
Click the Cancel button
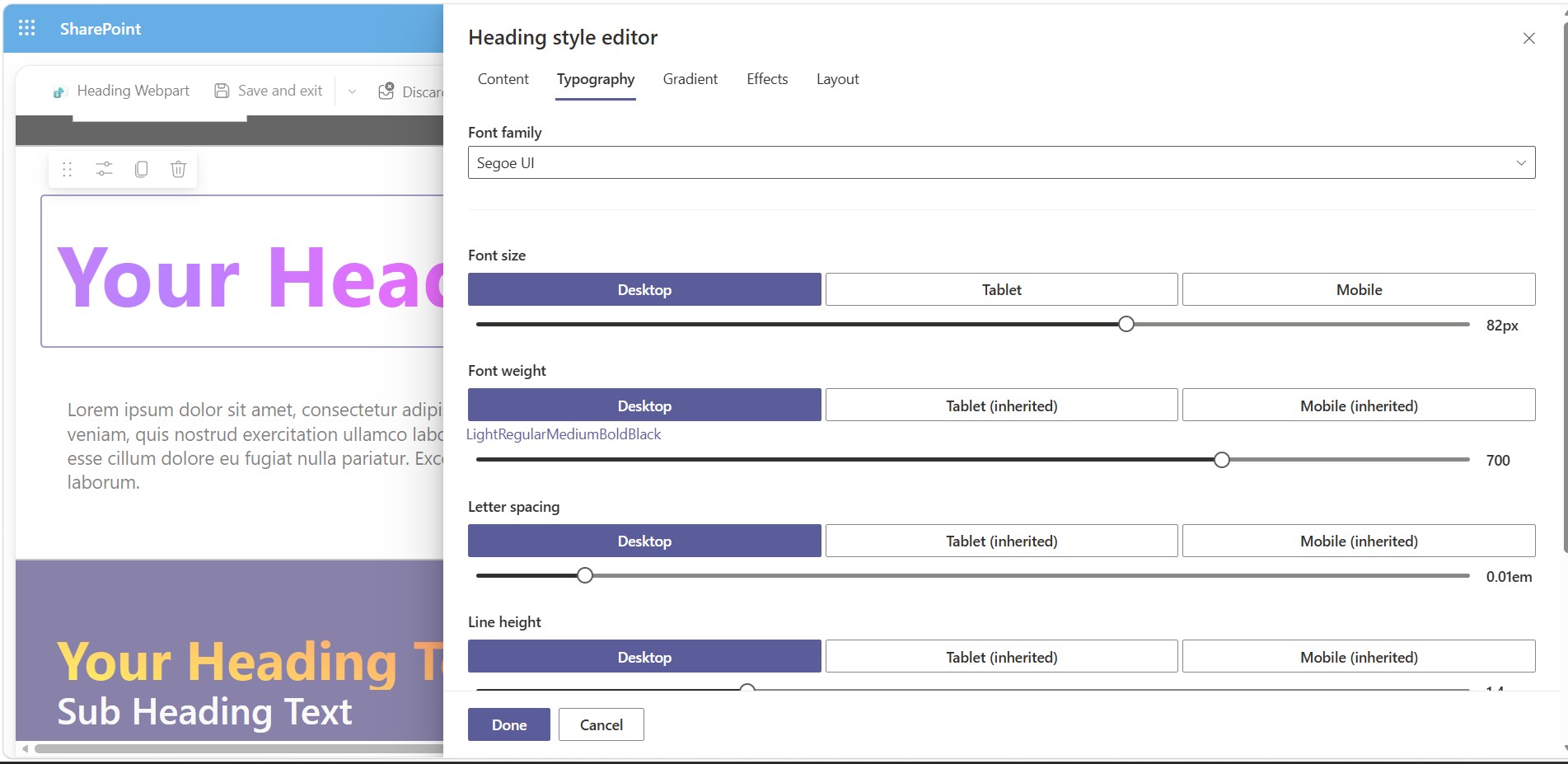(601, 724)
